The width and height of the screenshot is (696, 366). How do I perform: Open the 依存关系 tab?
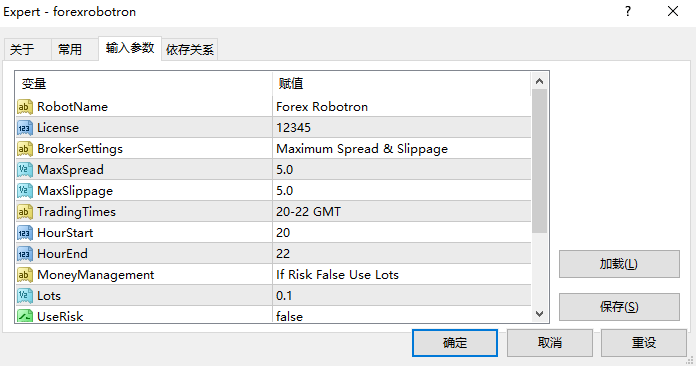(x=190, y=49)
